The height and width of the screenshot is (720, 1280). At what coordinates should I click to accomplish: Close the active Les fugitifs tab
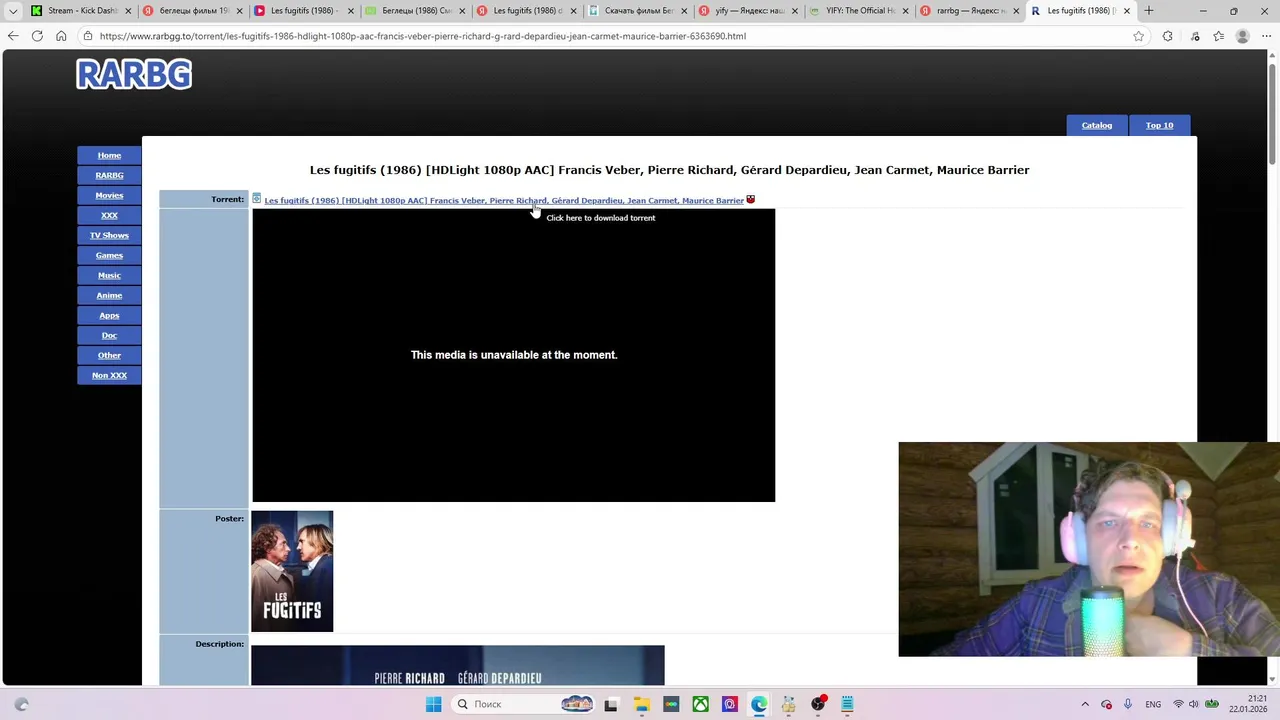click(1127, 11)
